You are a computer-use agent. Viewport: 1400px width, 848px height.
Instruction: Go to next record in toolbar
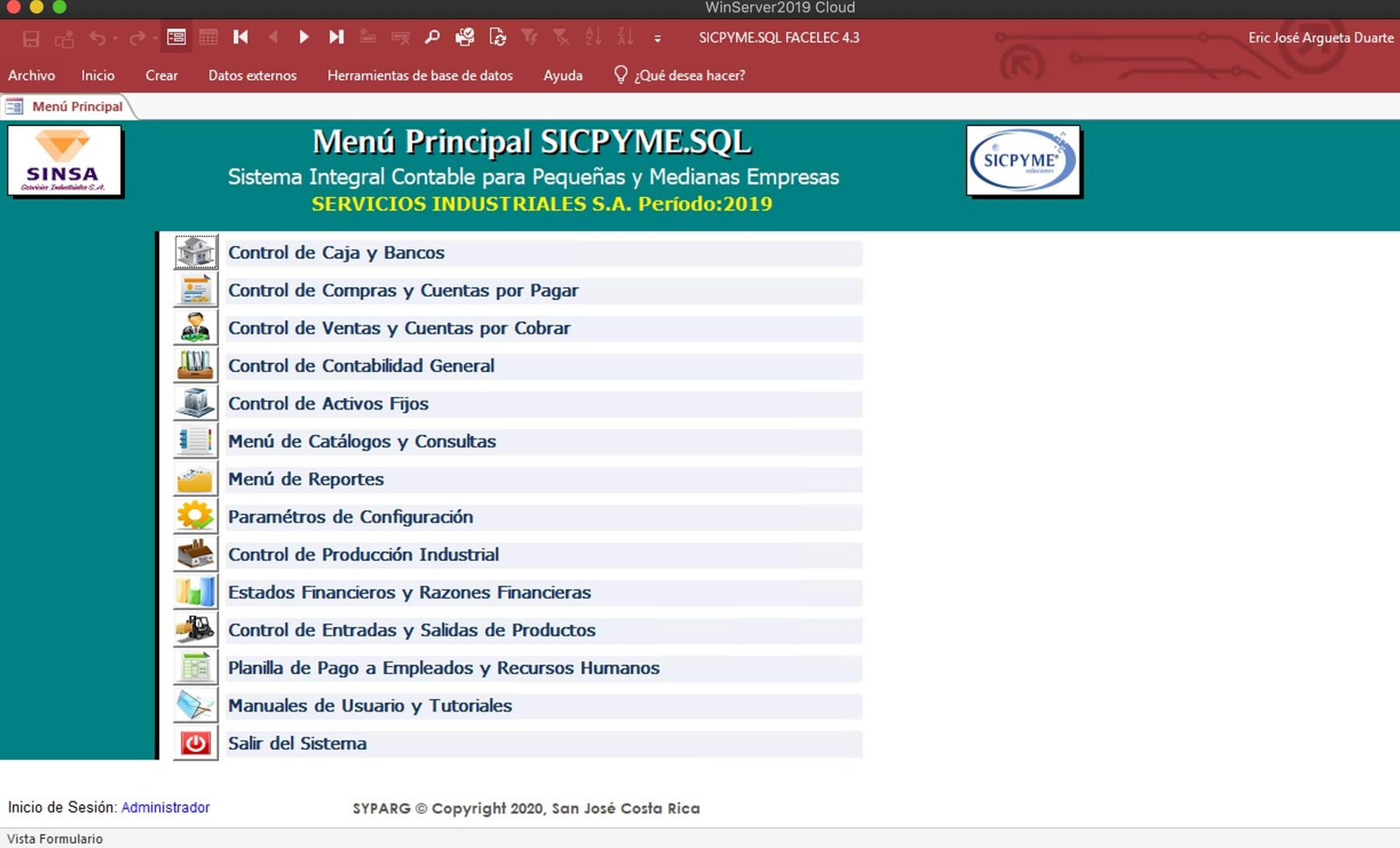[x=304, y=38]
